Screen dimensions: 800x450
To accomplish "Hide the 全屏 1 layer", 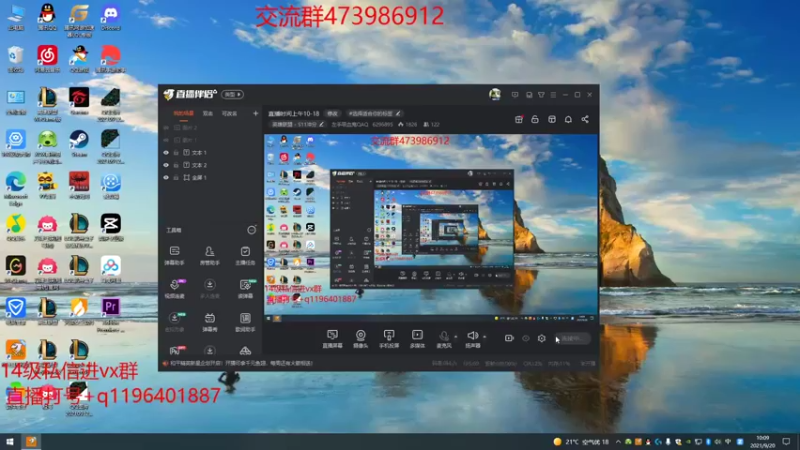I will click(x=166, y=178).
